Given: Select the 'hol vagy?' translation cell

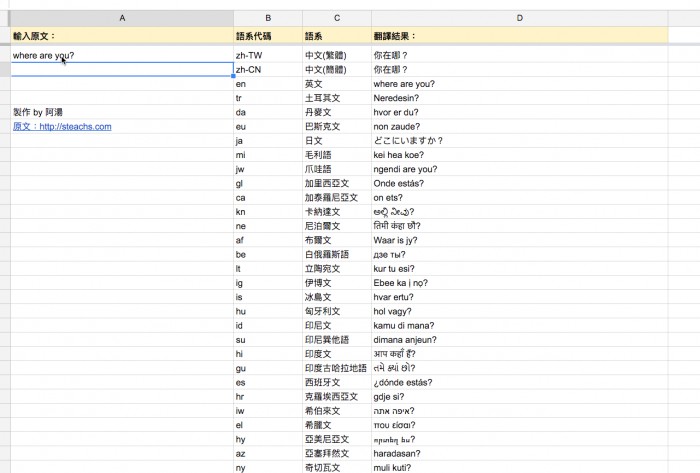Looking at the screenshot, I should tap(520, 311).
